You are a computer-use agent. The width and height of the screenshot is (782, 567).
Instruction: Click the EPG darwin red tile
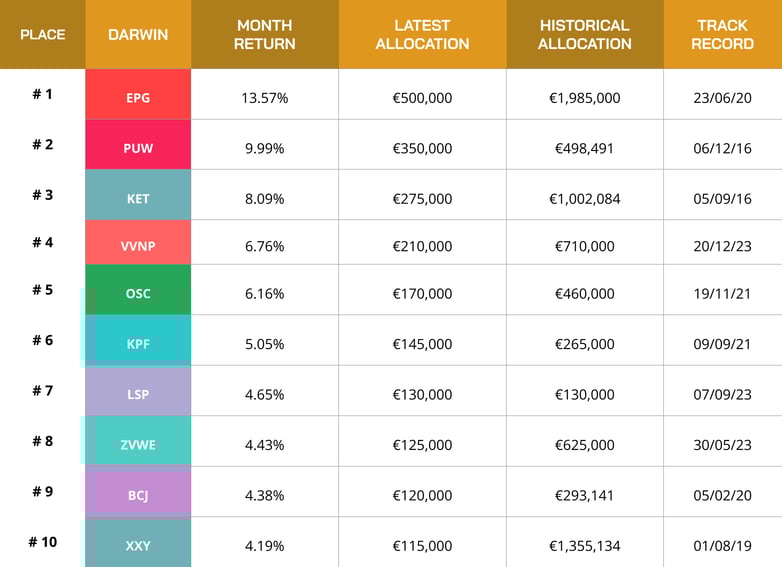tap(138, 98)
